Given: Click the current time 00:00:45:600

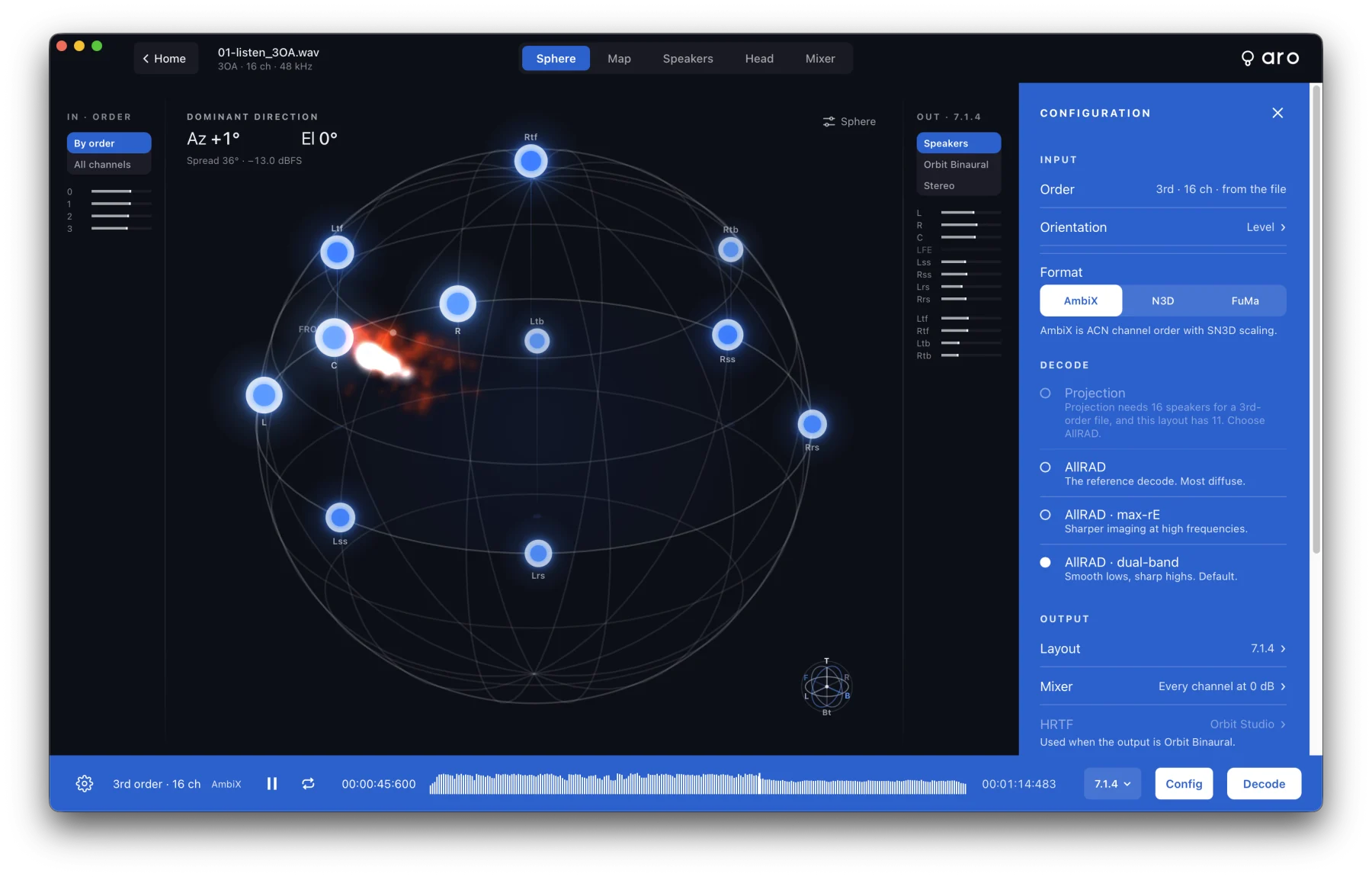Looking at the screenshot, I should (379, 784).
